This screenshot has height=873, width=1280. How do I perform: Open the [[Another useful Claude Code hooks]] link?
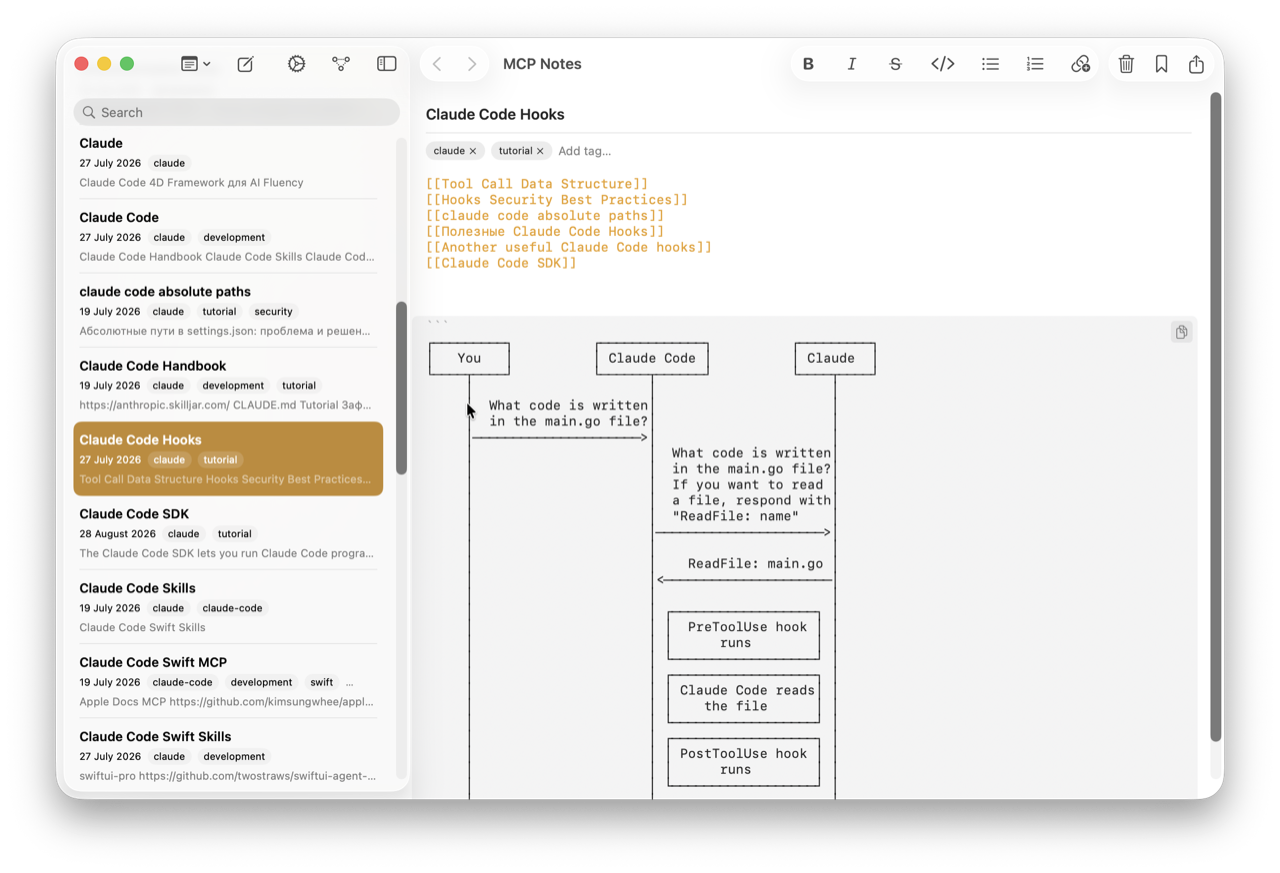(x=569, y=247)
